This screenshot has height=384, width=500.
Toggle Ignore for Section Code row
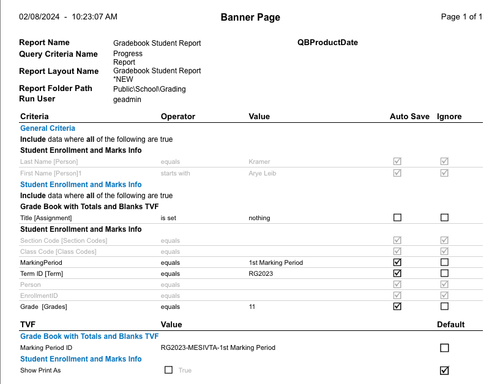[x=444, y=240]
